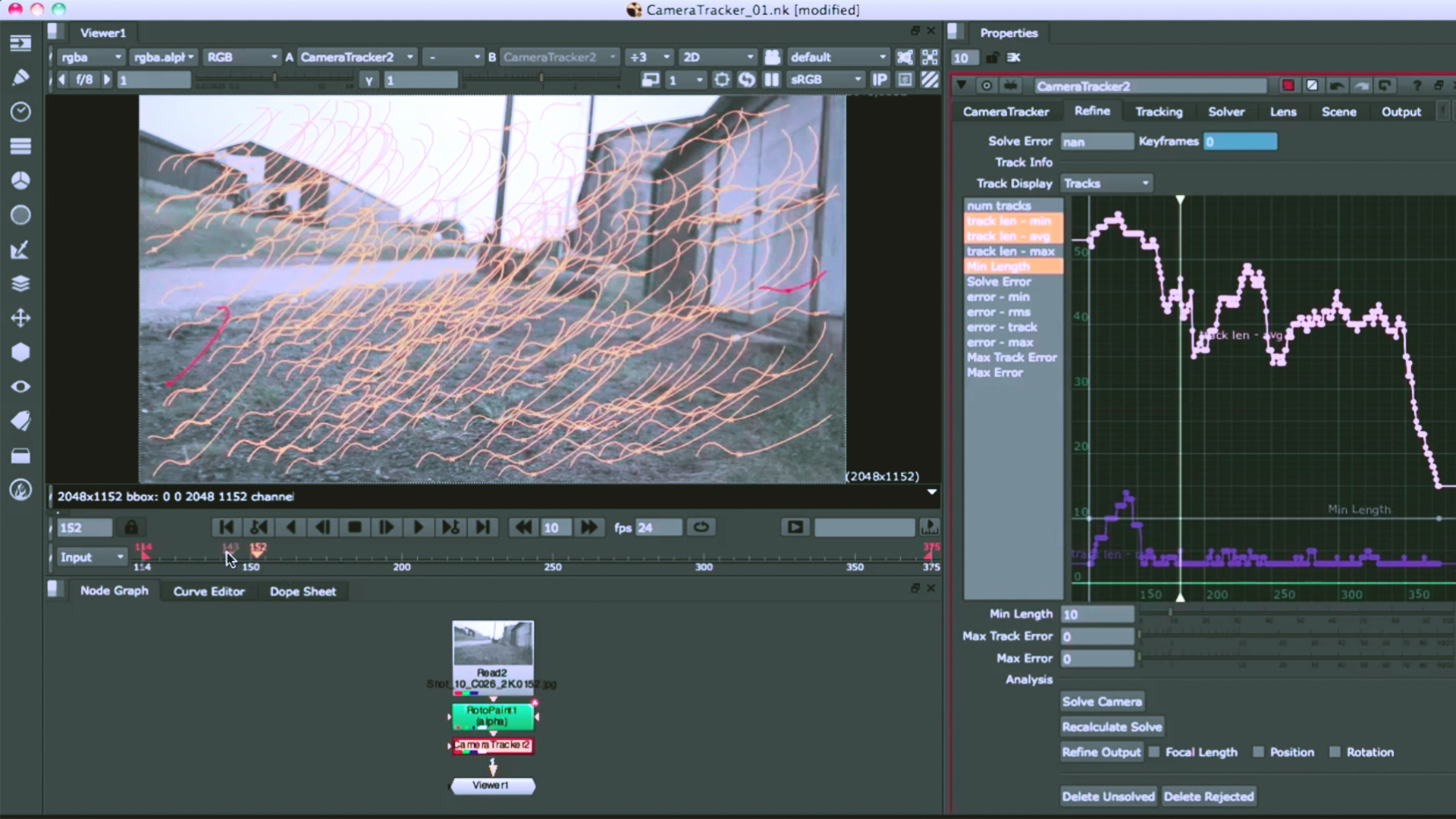Toggle Focal Length checkbox in Refine Output
The width and height of the screenshot is (1456, 819).
point(1155,752)
